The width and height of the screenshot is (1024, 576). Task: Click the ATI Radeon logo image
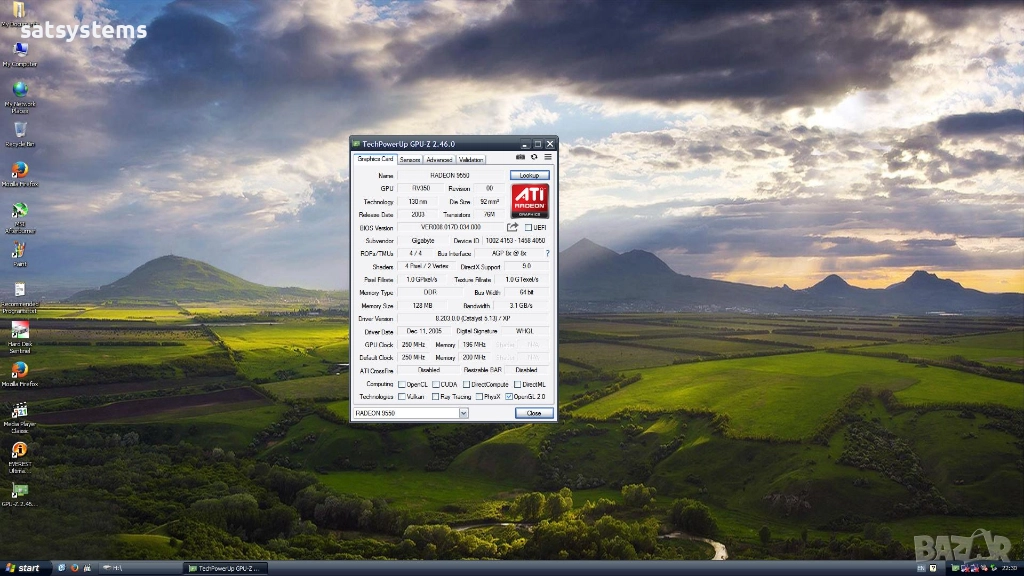tap(530, 201)
